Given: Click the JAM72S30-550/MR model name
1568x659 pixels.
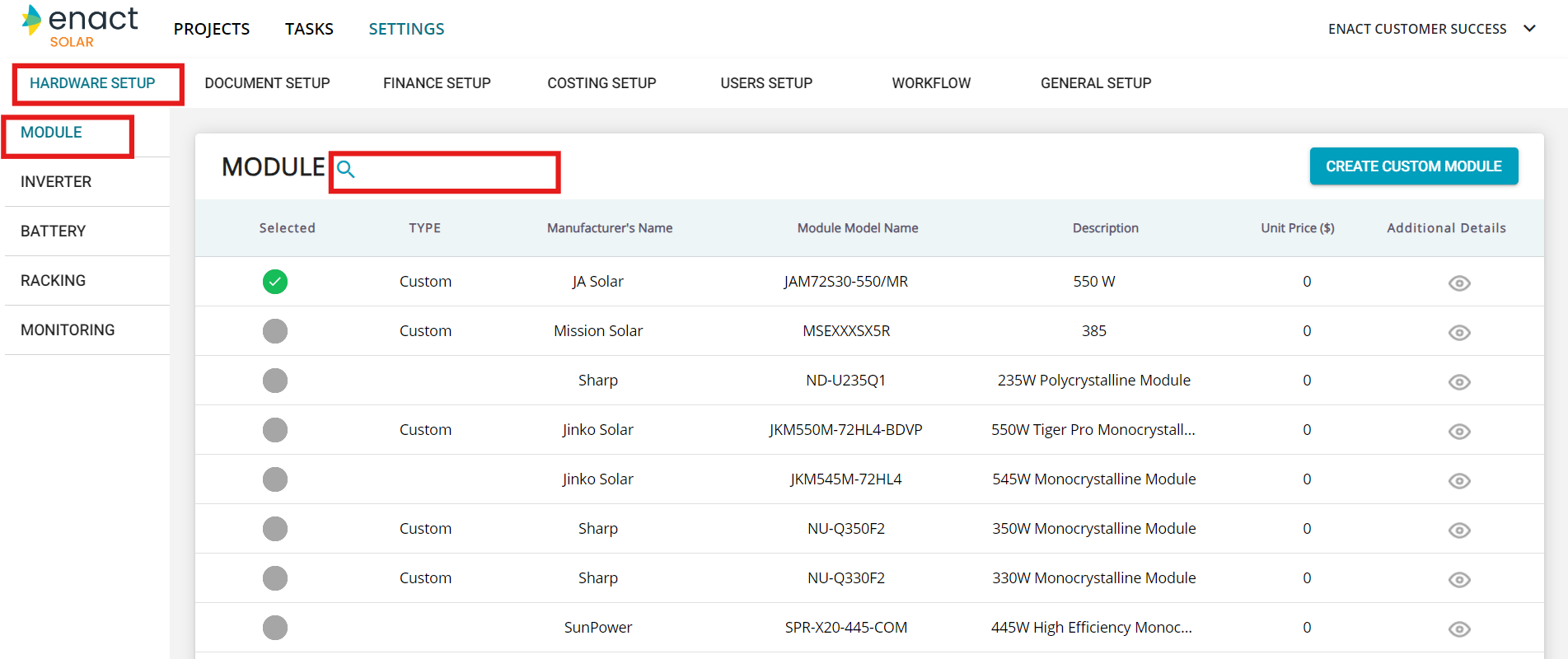Looking at the screenshot, I should click(x=846, y=282).
